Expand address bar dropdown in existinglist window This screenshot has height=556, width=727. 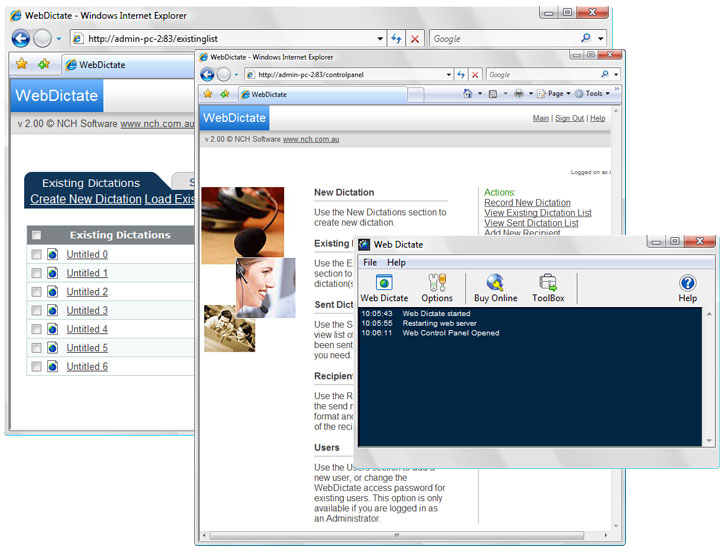pyautogui.click(x=380, y=39)
